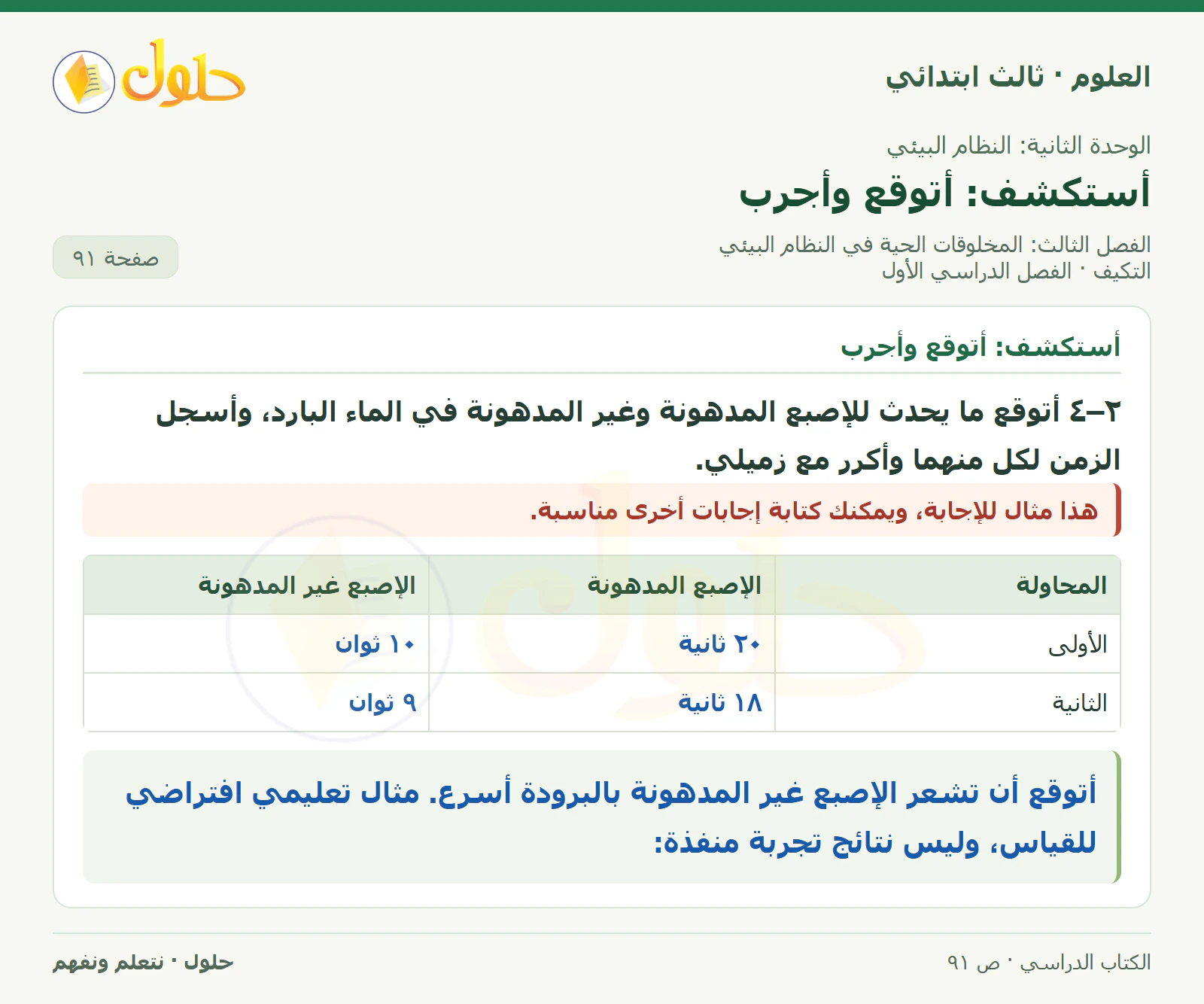1204x1004 pixels.
Task: Click the footer text الكتاب الدراسي · ص ٩١
Action: click(x=1048, y=963)
